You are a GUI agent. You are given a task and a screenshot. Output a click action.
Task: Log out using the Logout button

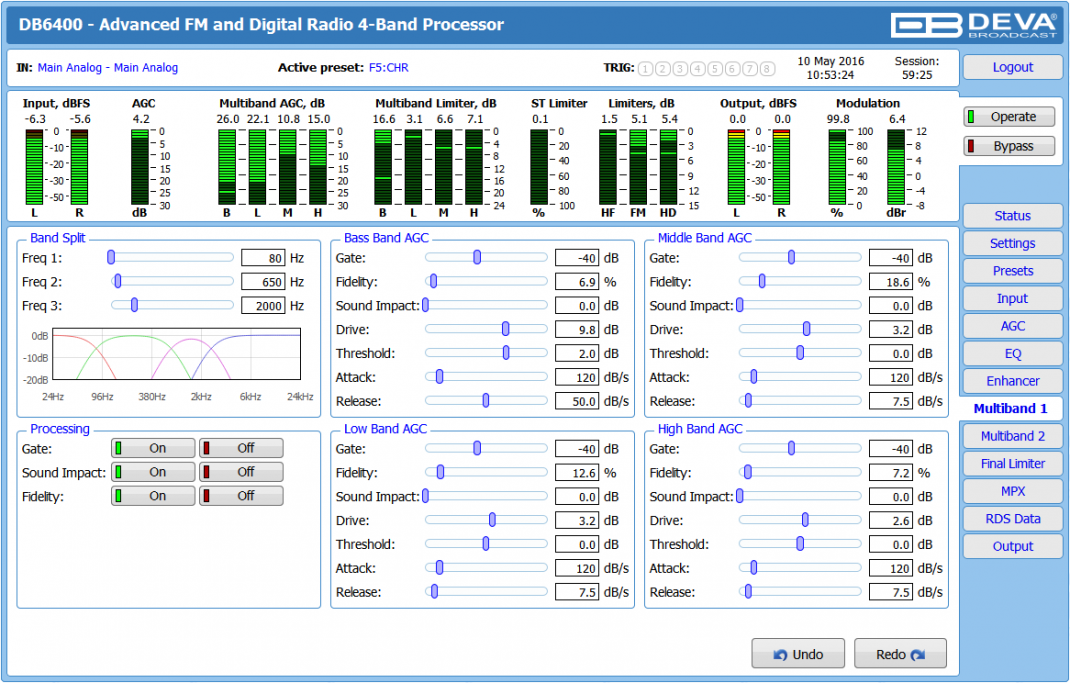(x=1012, y=68)
